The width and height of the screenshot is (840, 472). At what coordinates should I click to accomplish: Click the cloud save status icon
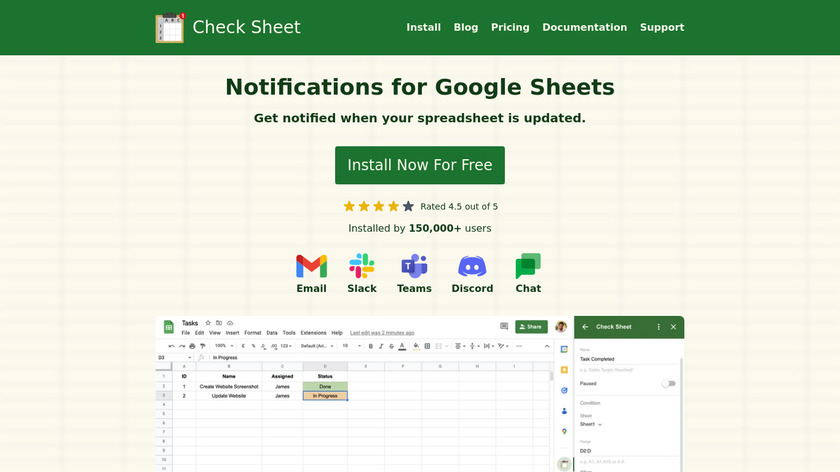230,323
